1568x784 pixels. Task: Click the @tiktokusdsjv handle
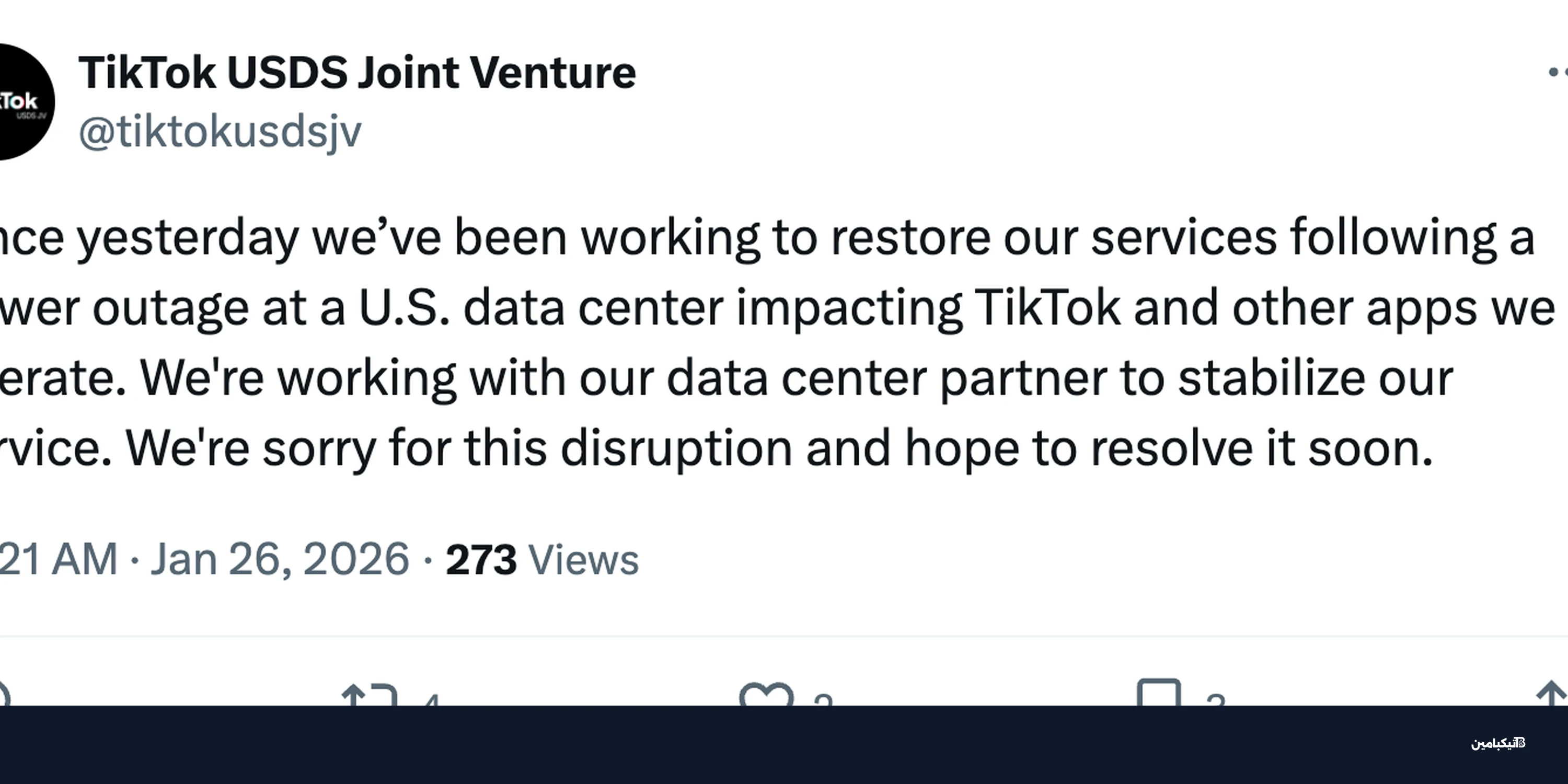click(x=221, y=132)
